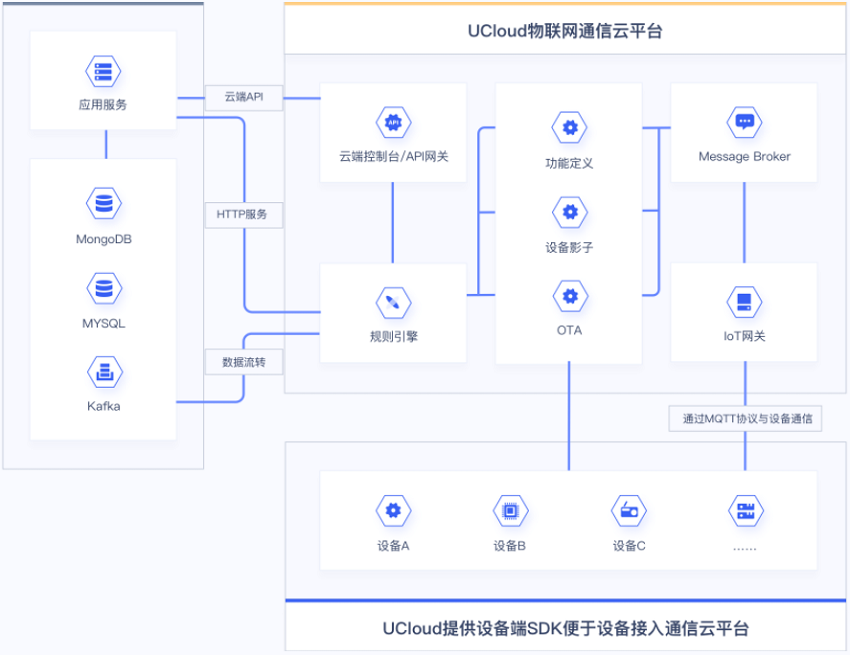Click the MongoDB text label

tap(104, 239)
